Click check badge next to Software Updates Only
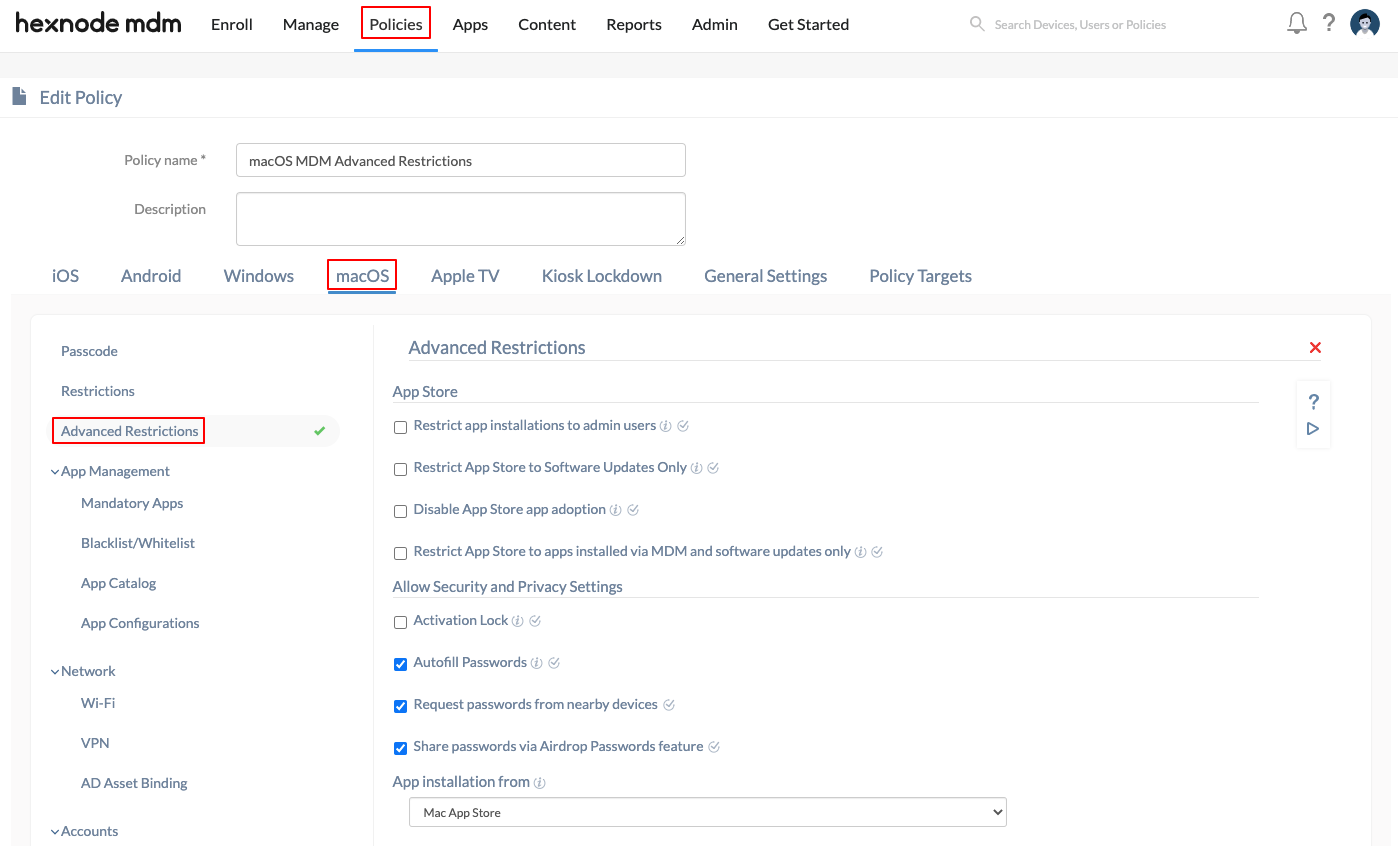The height and width of the screenshot is (846, 1398). click(714, 468)
